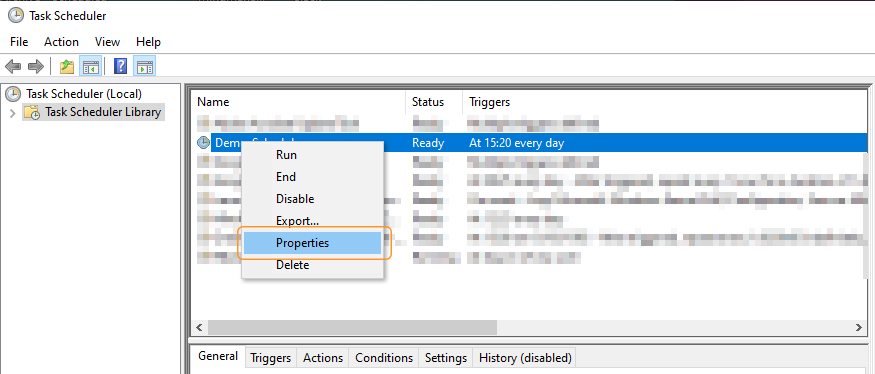The width and height of the screenshot is (875, 374).
Task: Toggle the Show/Hide Console Tree icon
Action: 90,67
